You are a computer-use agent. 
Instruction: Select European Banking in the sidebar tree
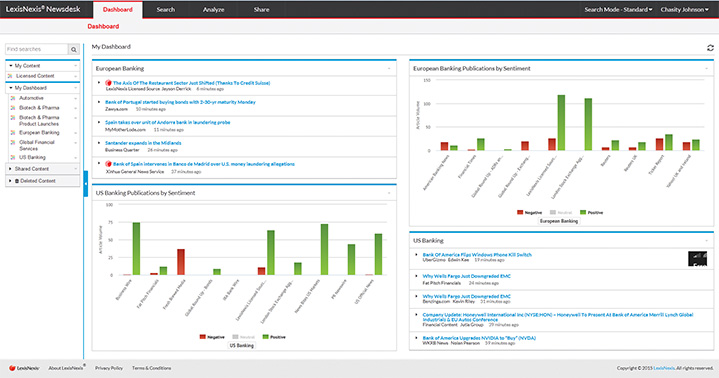(39, 133)
